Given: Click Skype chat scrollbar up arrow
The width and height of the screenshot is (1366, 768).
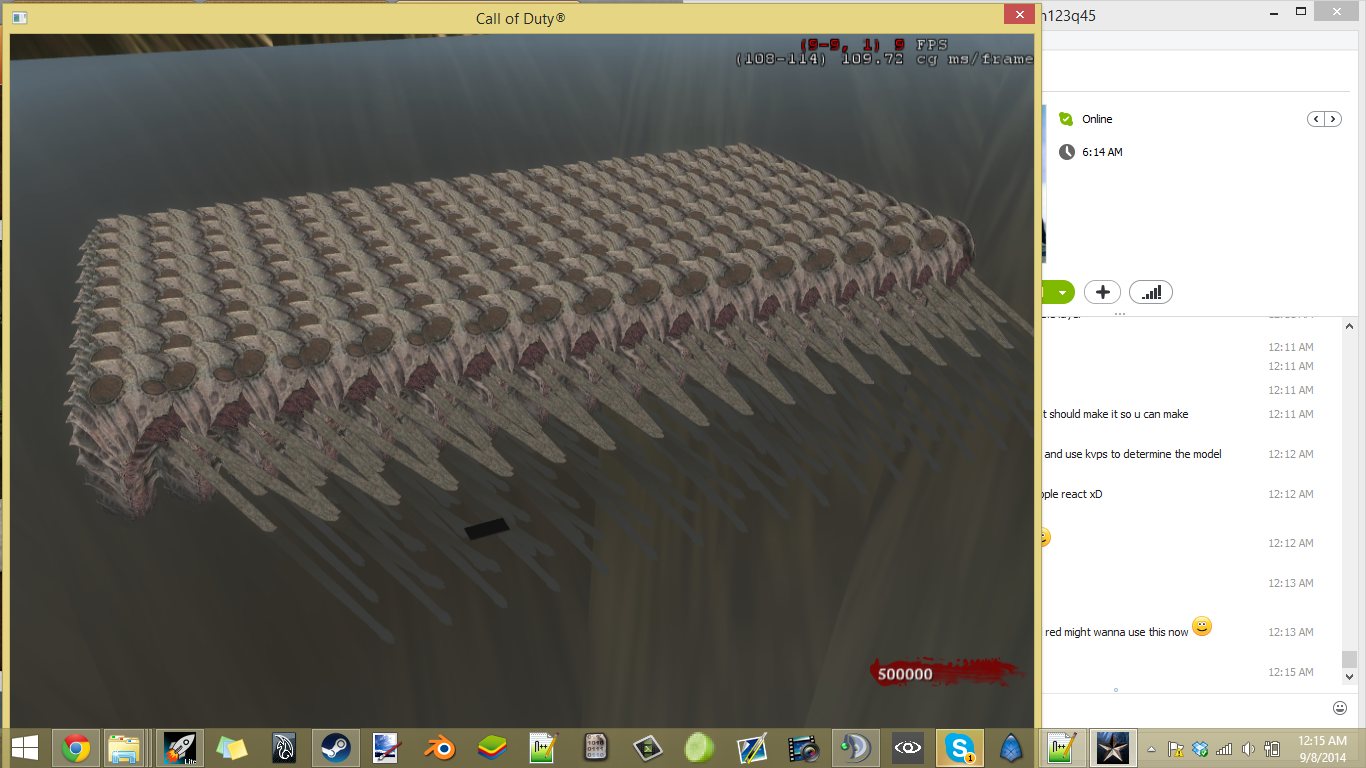Looking at the screenshot, I should pyautogui.click(x=1349, y=327).
